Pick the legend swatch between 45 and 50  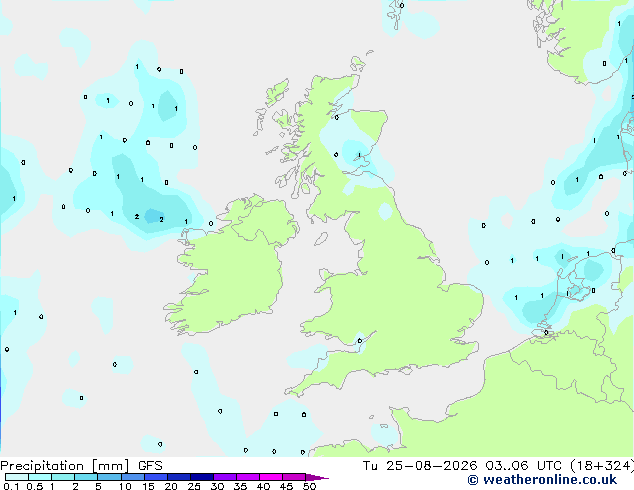[294, 477]
